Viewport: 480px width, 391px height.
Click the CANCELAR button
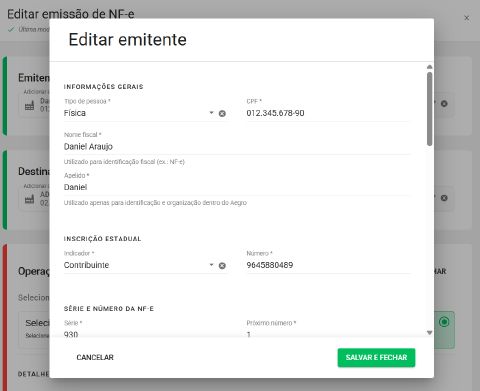click(x=95, y=357)
